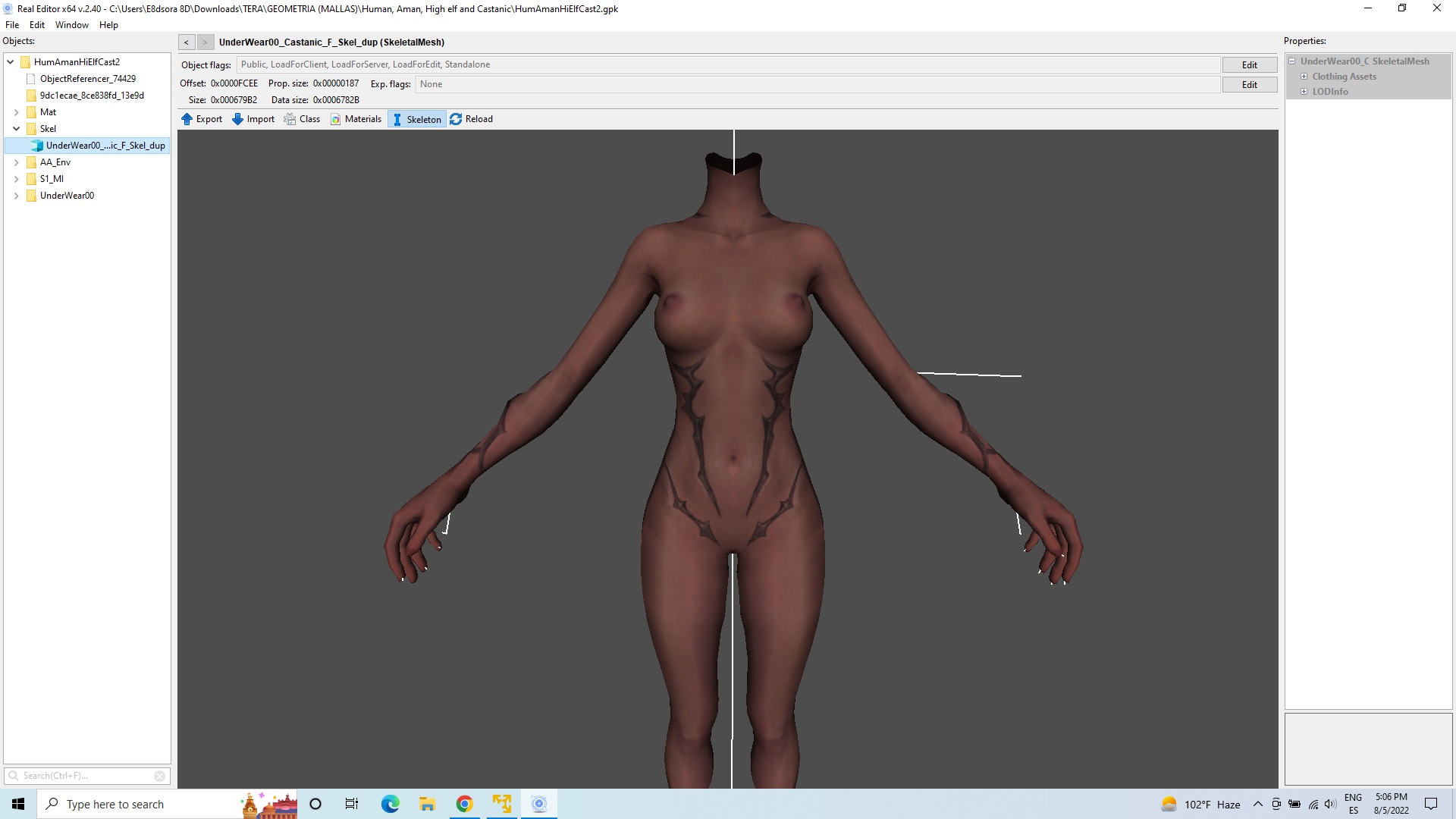This screenshot has height=819, width=1456.
Task: Click Edit button for Exp. flags
Action: 1249,85
